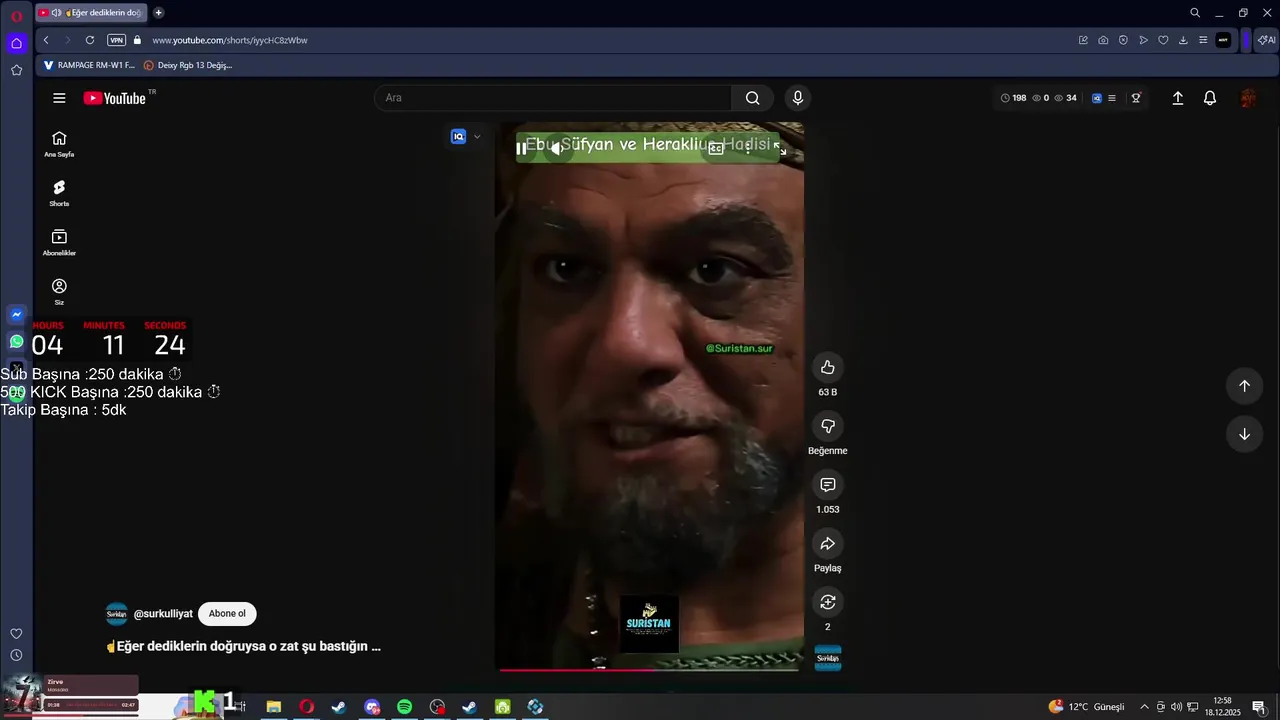Open Opera sidebar home icon
Viewport: 1280px width, 720px height.
pos(16,43)
